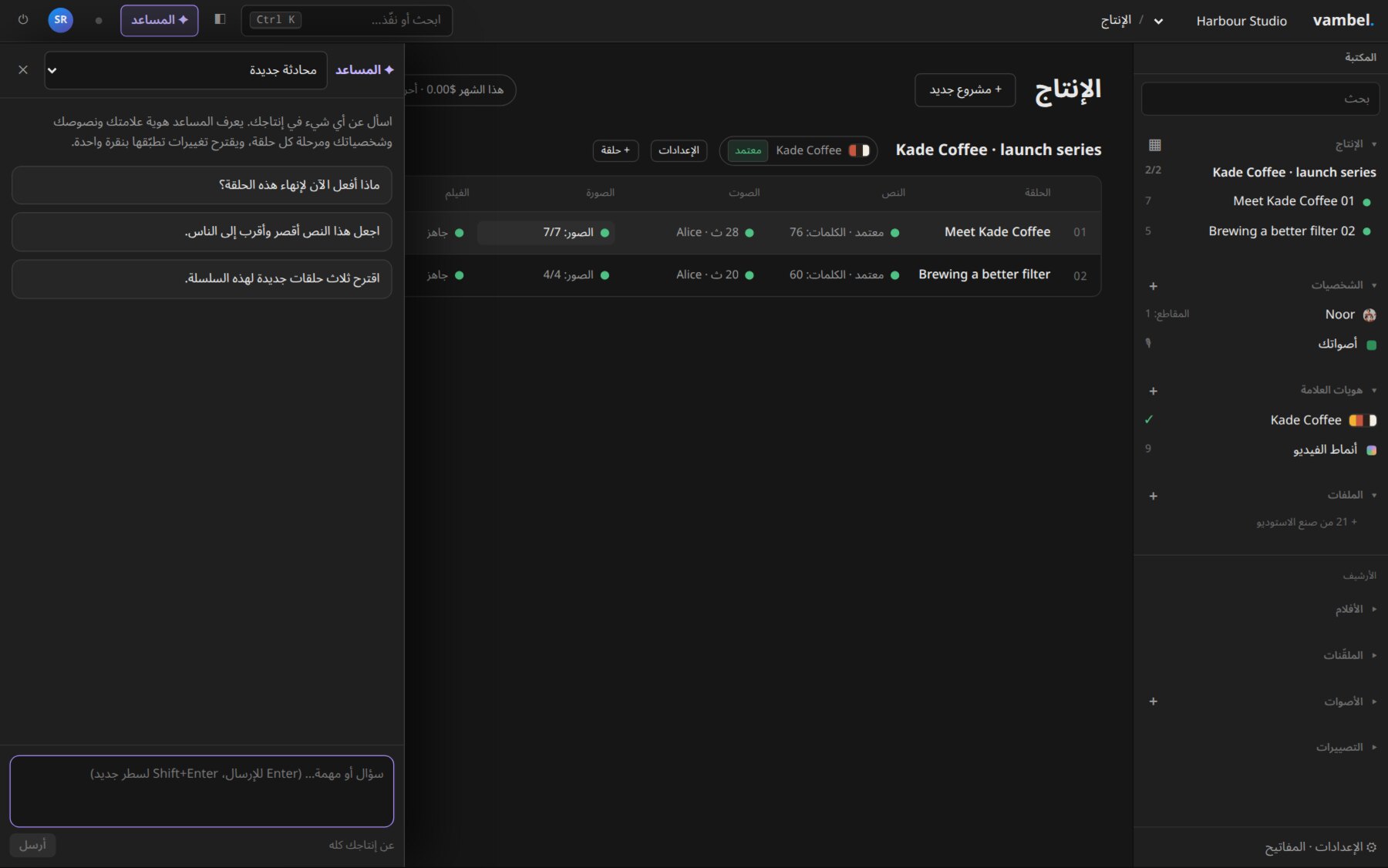The image size is (1388, 868).
Task: Open the workspace chevron dropdown near Harbour Studio
Action: (x=1158, y=21)
